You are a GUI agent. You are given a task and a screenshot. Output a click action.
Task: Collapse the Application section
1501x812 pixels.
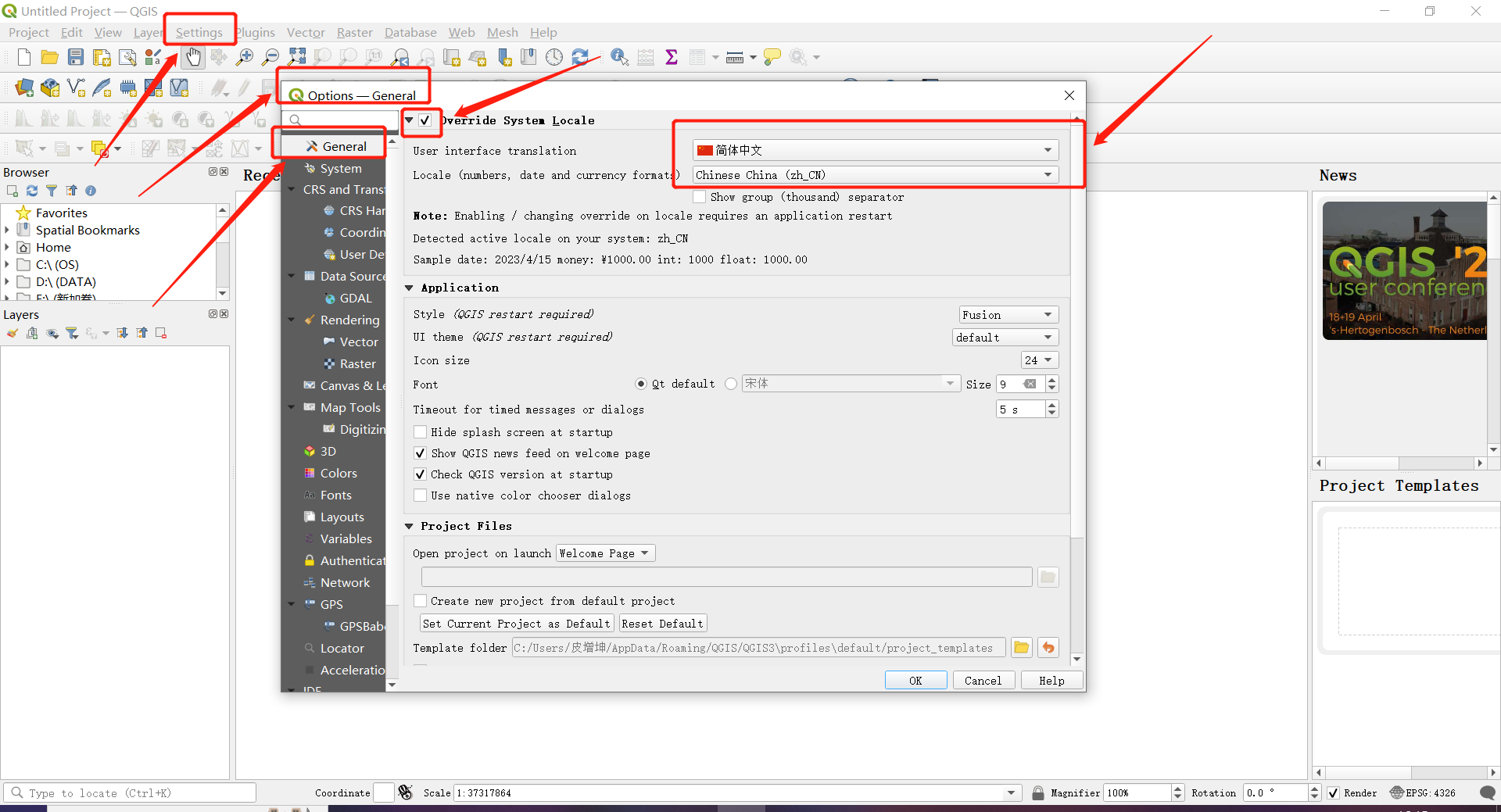click(x=409, y=288)
